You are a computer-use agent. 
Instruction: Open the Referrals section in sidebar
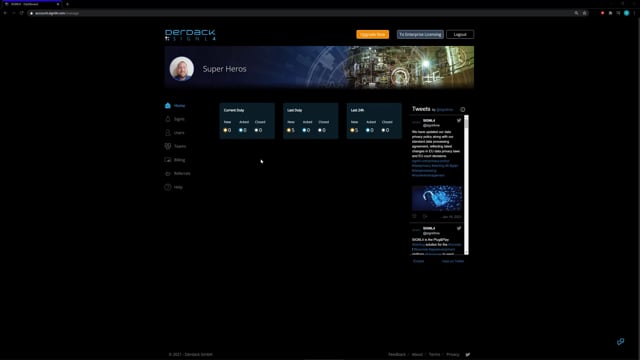point(178,173)
